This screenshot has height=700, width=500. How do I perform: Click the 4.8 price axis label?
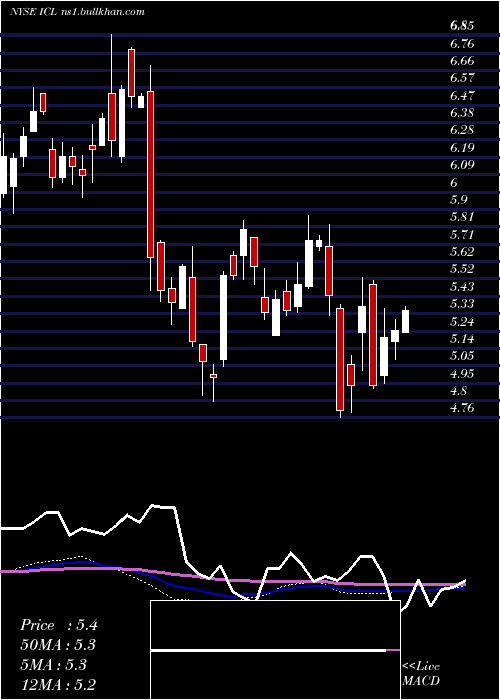coord(459,391)
